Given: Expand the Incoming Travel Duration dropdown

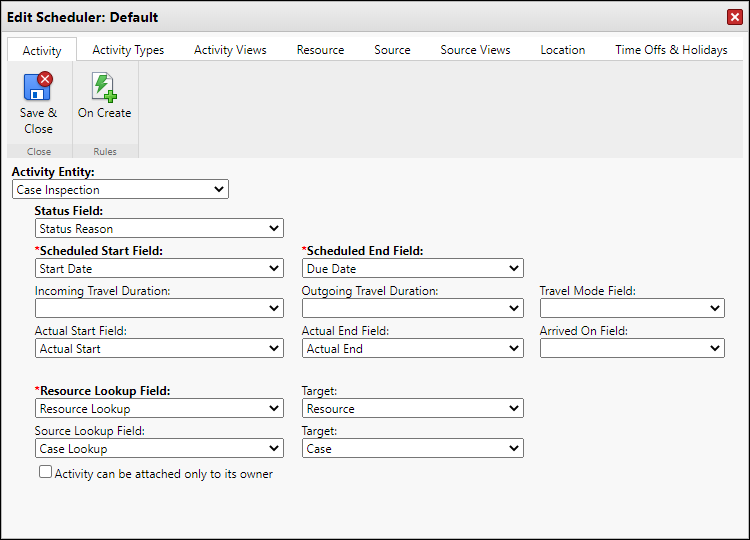Looking at the screenshot, I should pos(159,308).
